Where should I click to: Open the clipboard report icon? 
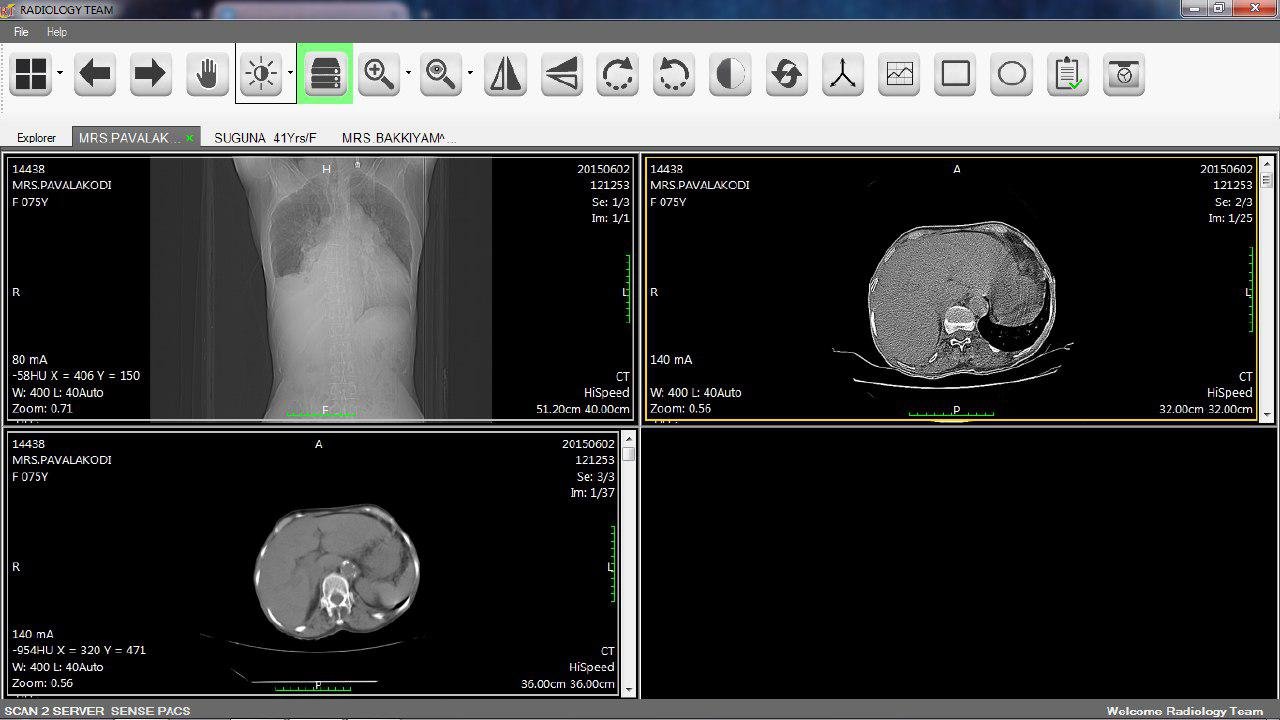[x=1068, y=74]
